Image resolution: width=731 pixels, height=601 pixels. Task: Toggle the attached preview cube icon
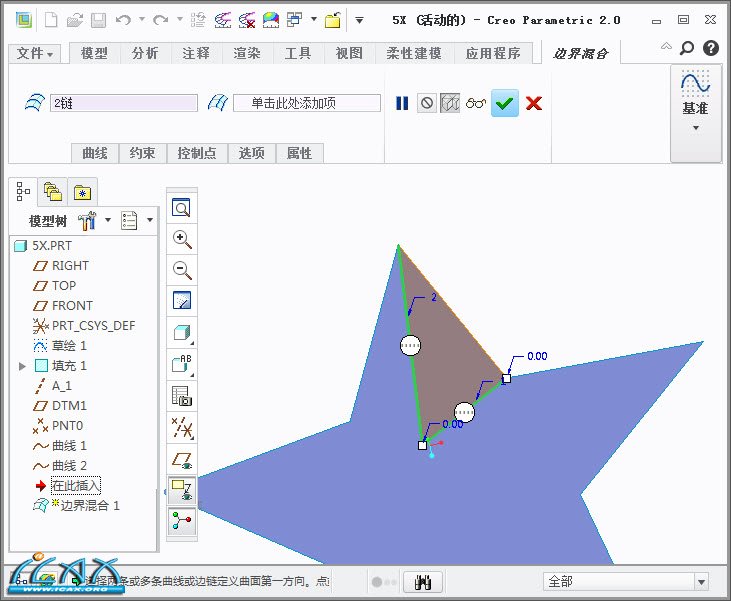tap(450, 103)
